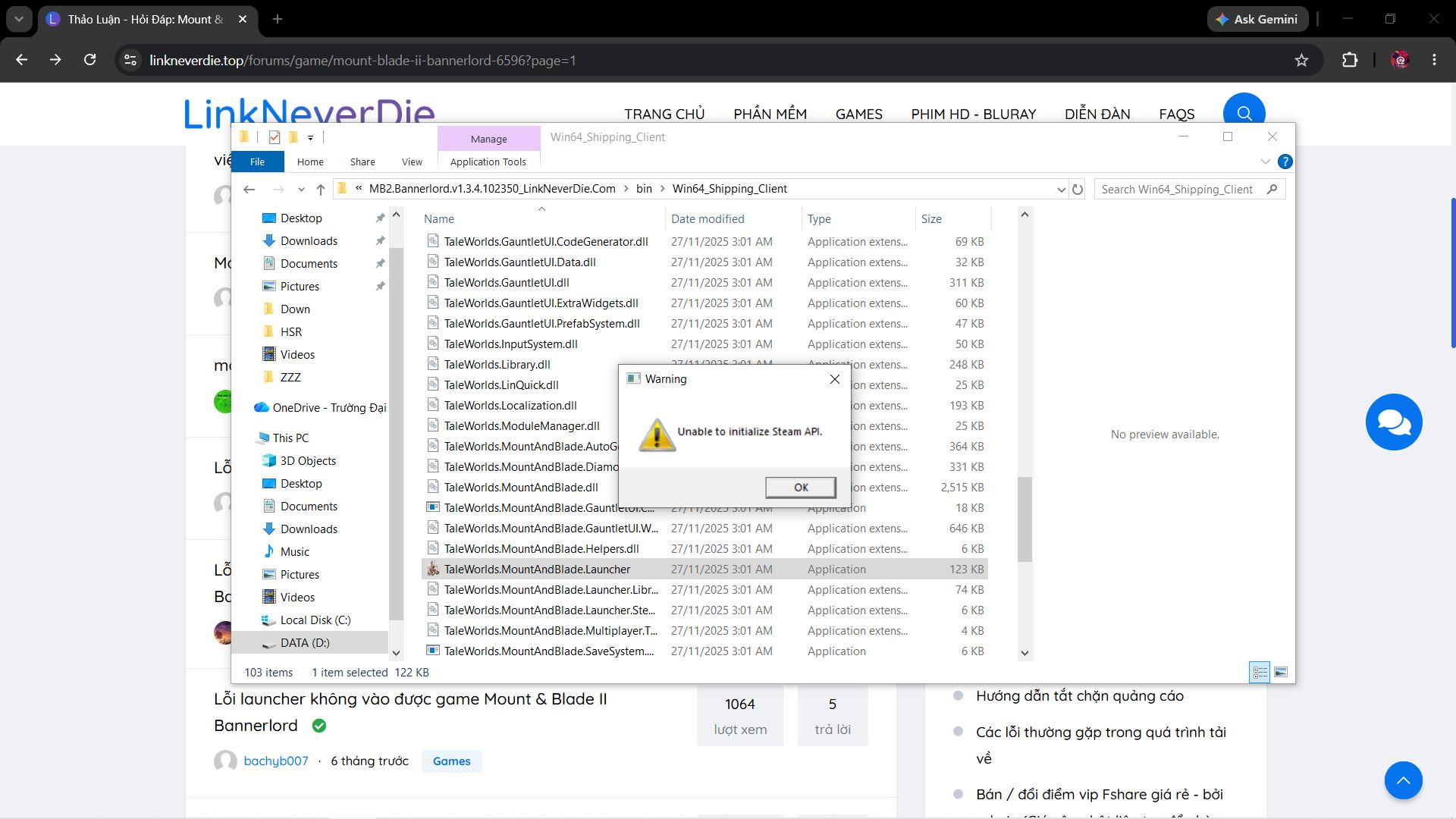Select details view layout icon
Viewport: 1456px width, 819px height.
[x=1260, y=672]
